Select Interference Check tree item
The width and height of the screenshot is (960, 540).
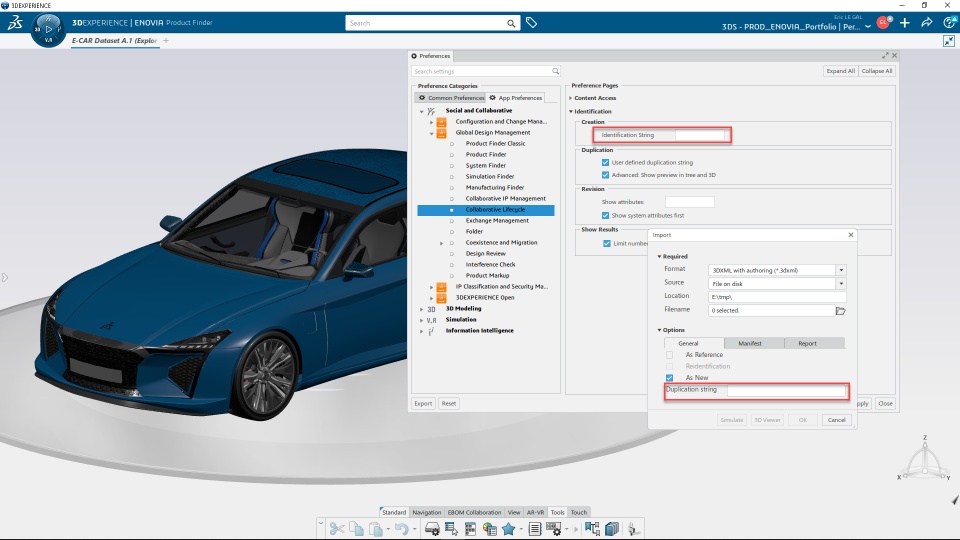(490, 265)
